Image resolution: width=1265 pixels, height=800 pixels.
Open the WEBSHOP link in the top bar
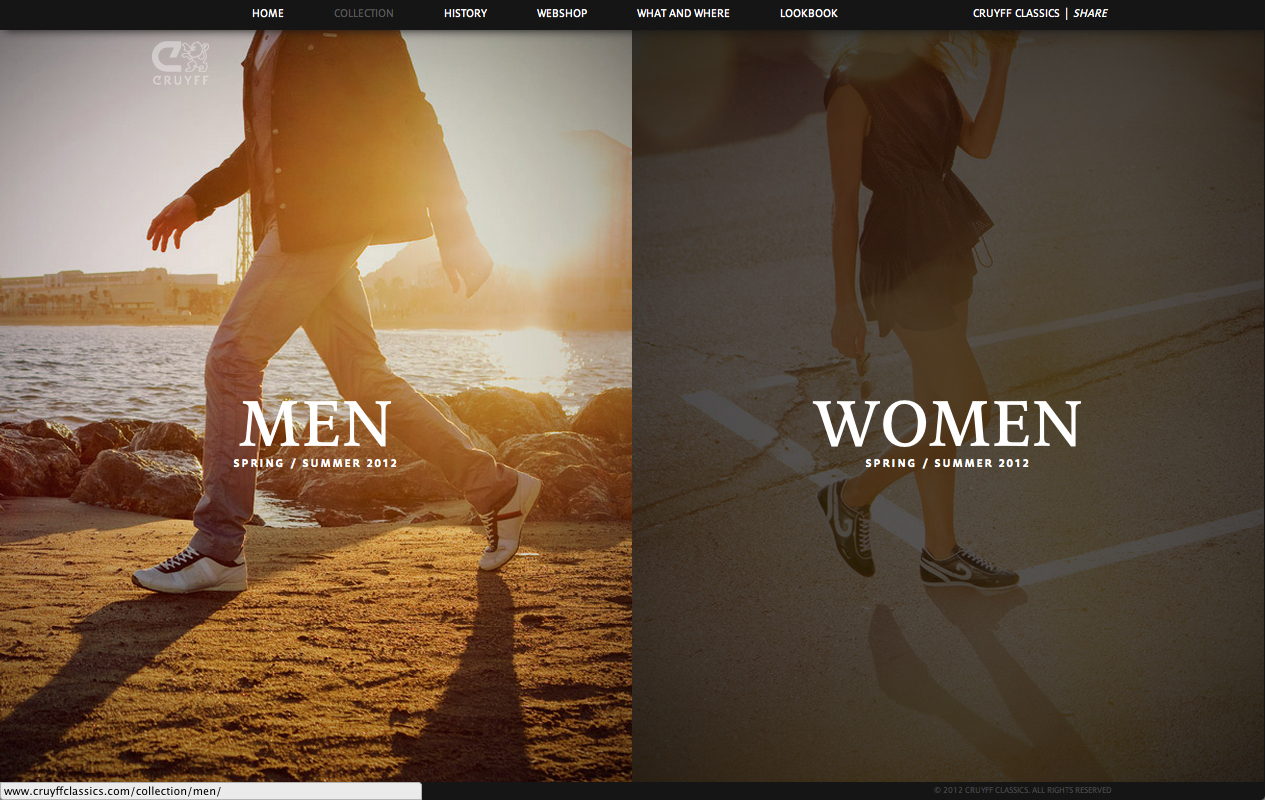(x=562, y=13)
